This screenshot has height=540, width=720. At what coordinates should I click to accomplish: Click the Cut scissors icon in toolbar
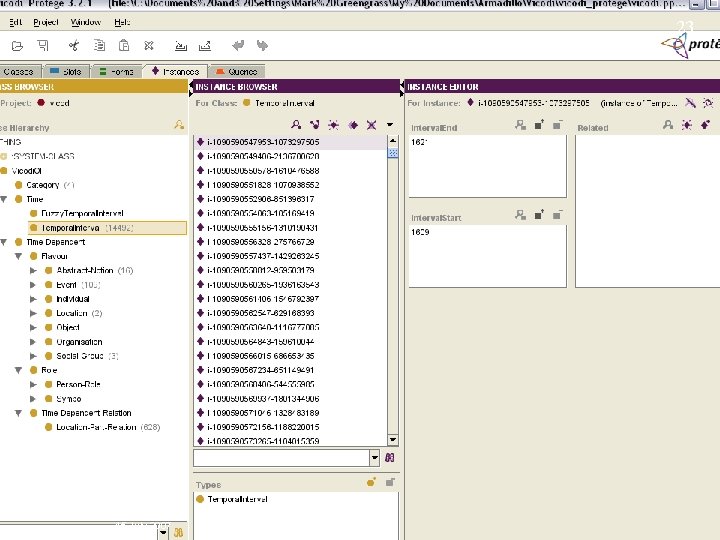[74, 46]
